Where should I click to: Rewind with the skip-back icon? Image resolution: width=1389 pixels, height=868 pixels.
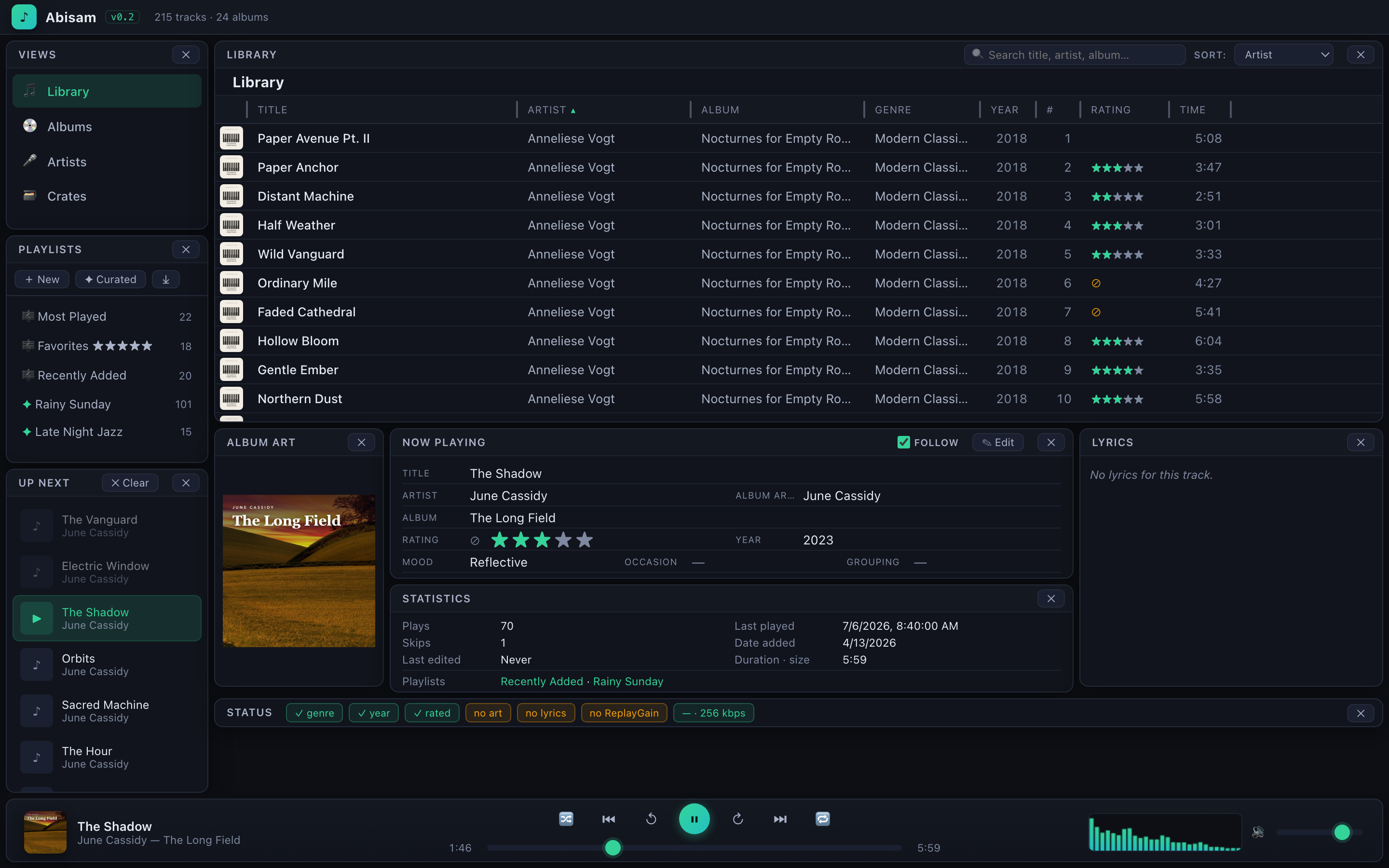click(651, 819)
